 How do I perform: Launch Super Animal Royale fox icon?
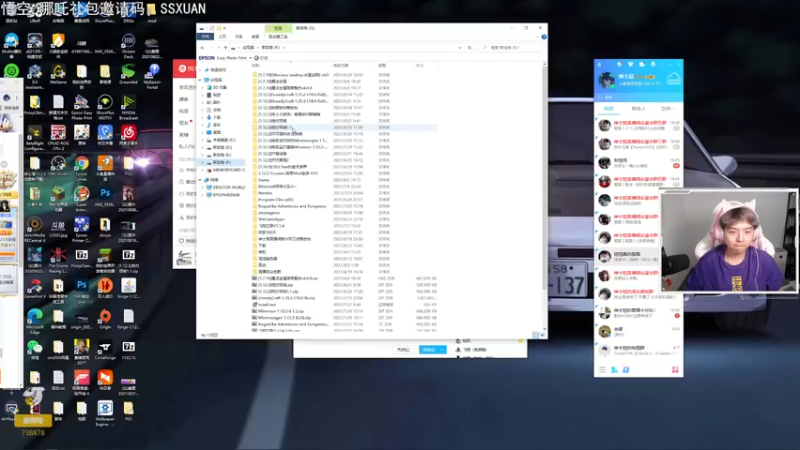click(81, 199)
